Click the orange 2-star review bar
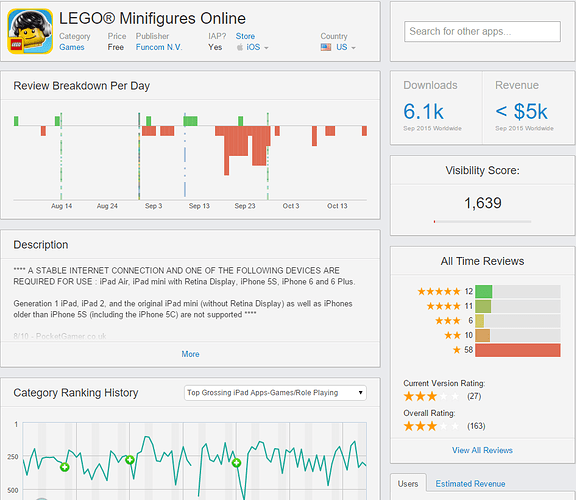Viewport: 576px width, 500px height. tap(482, 335)
